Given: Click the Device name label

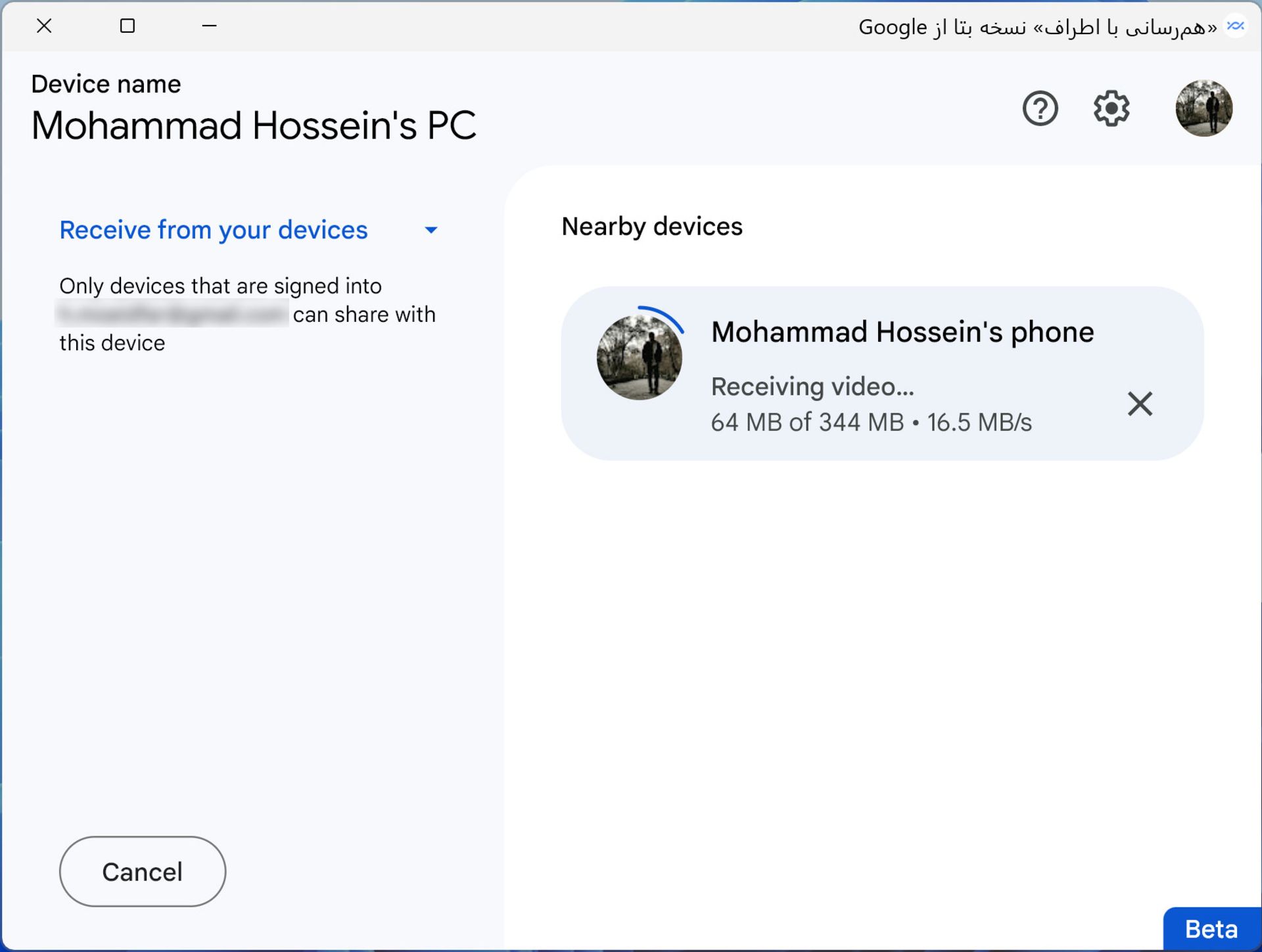Looking at the screenshot, I should 106,84.
